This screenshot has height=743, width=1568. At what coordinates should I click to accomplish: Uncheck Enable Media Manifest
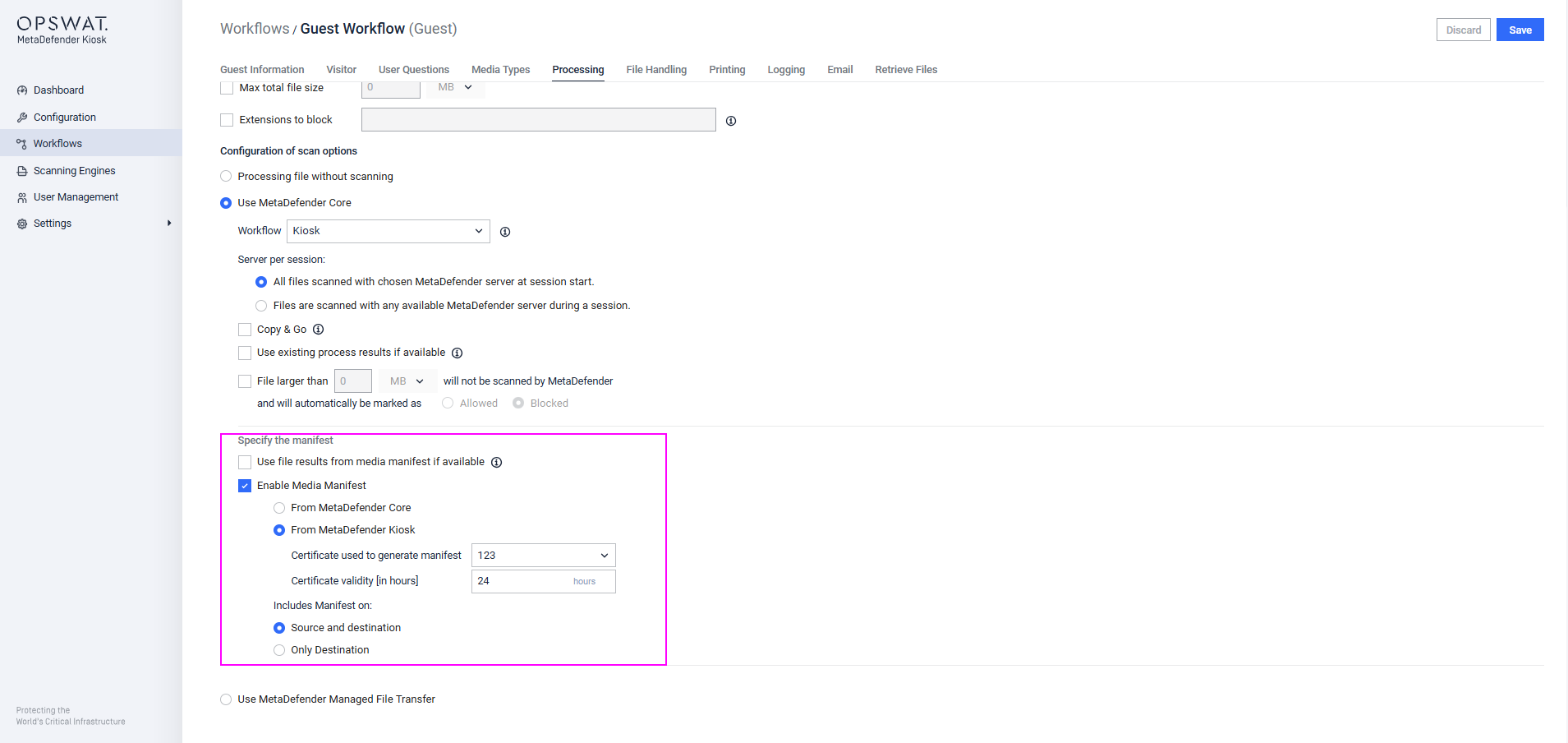point(245,486)
